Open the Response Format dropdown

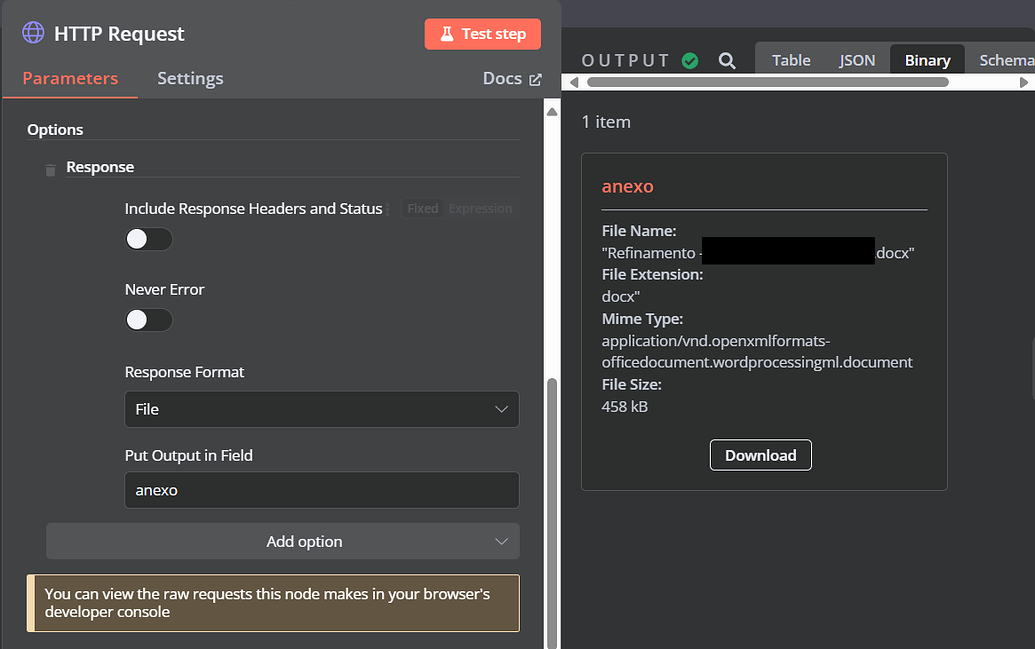point(321,409)
